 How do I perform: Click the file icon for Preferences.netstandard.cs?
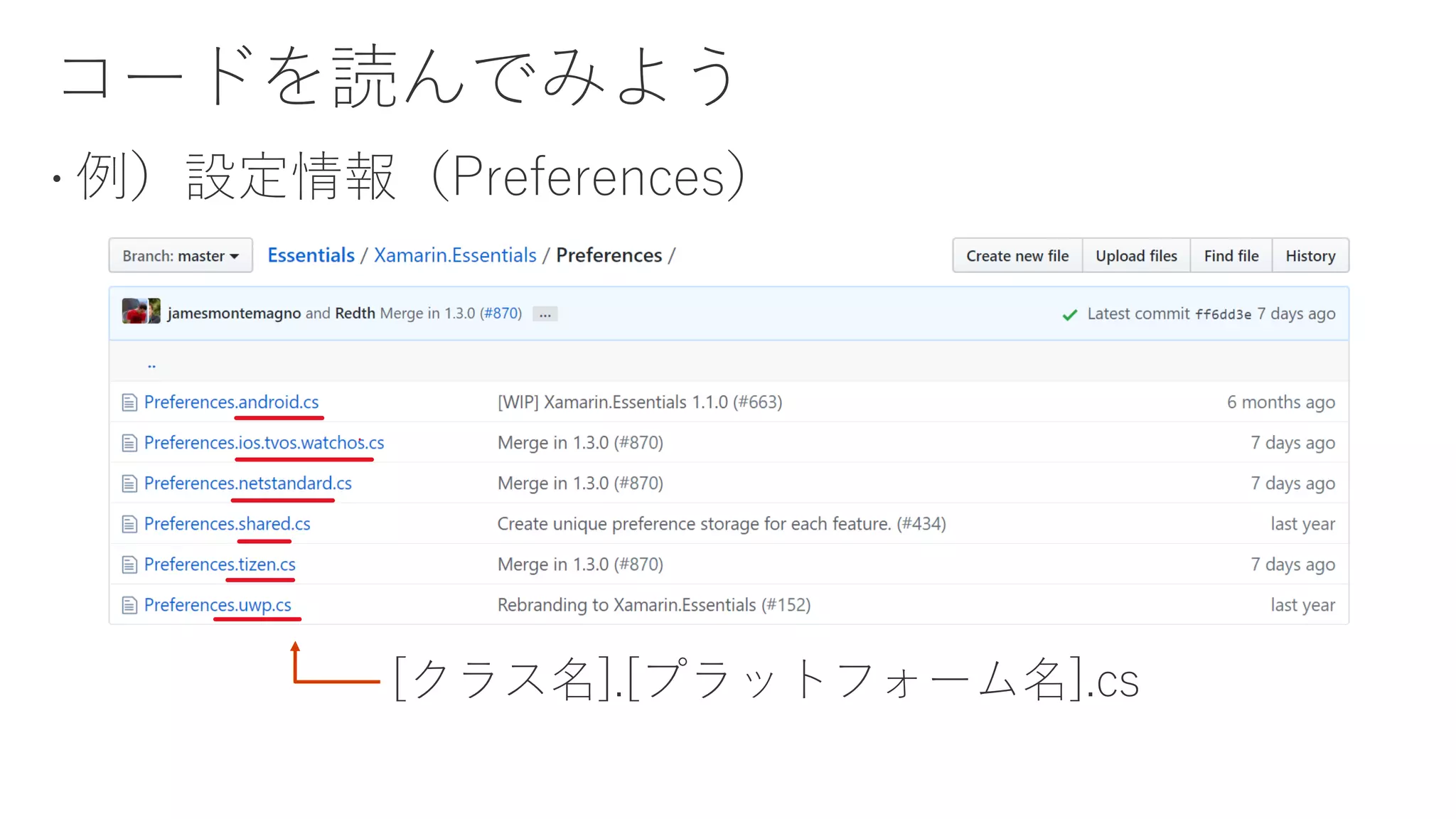pyautogui.click(x=129, y=483)
